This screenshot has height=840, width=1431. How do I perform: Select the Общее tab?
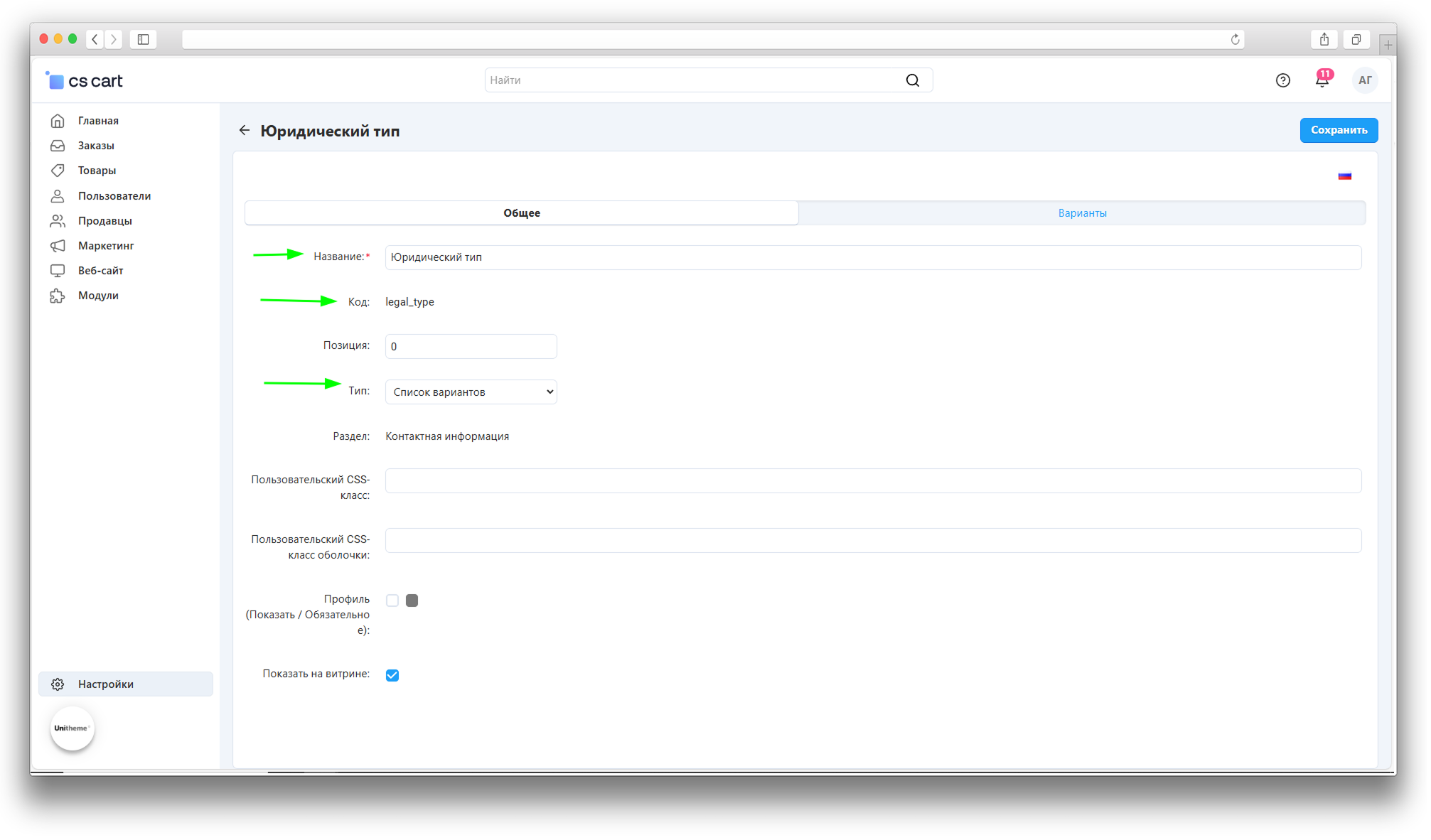(x=521, y=213)
